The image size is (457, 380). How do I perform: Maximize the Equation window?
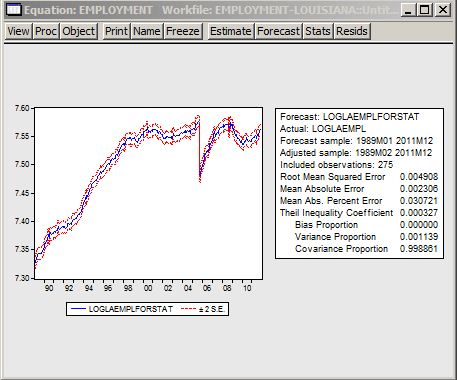click(x=425, y=10)
